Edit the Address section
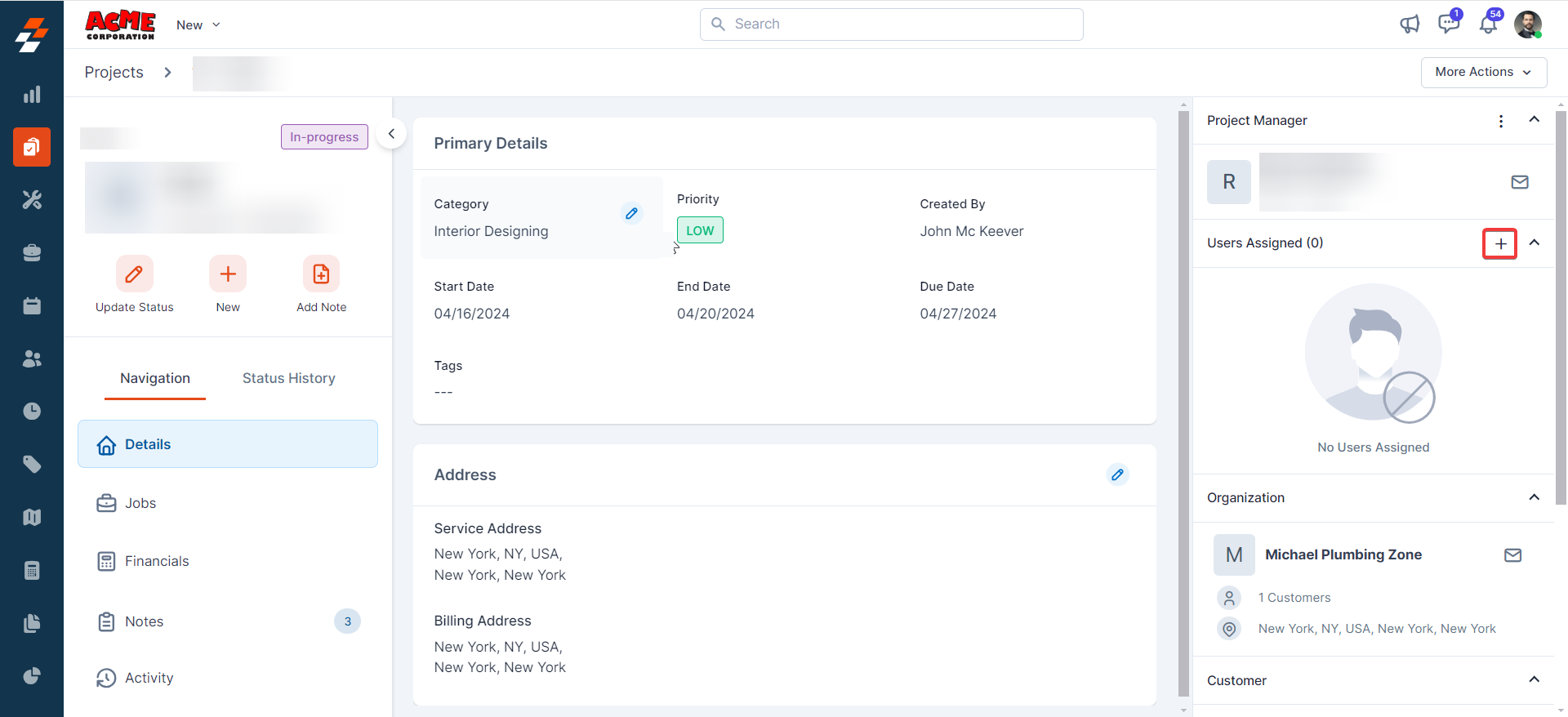Image resolution: width=1568 pixels, height=717 pixels. pyautogui.click(x=1117, y=474)
